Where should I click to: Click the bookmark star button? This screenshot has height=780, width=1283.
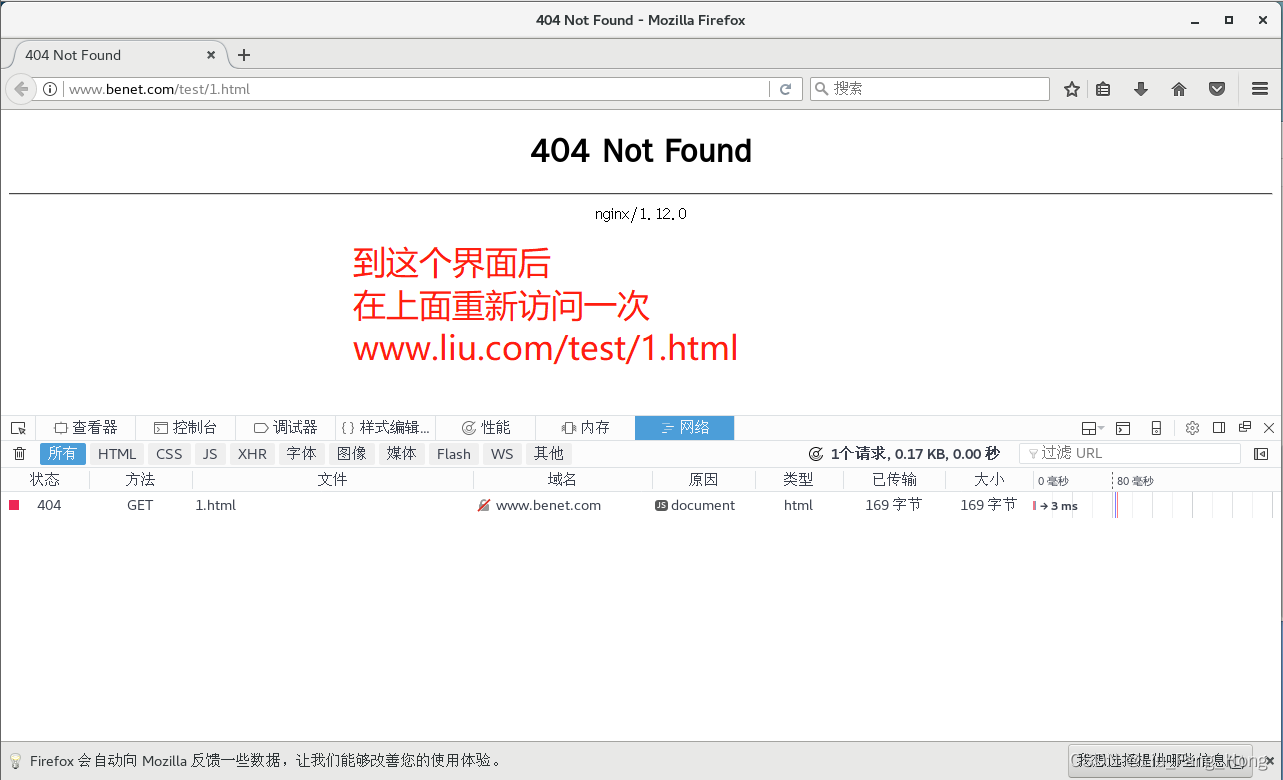[x=1071, y=88]
